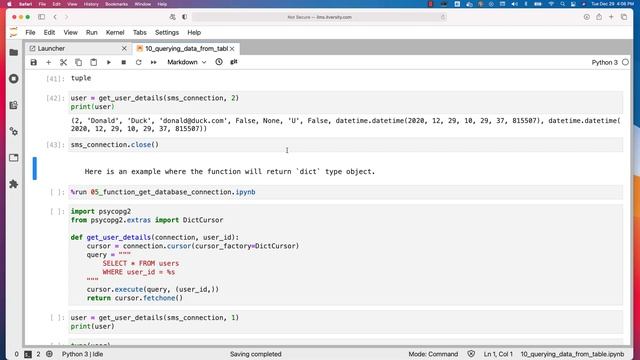Click the cell 42 get_user_details code

[x=345, y=102]
